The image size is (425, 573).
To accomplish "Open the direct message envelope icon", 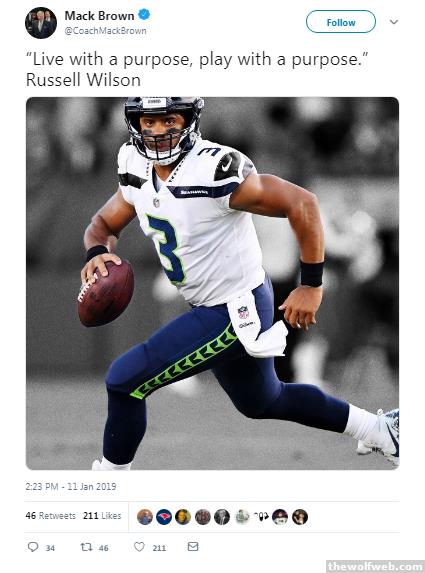I will click(x=193, y=546).
